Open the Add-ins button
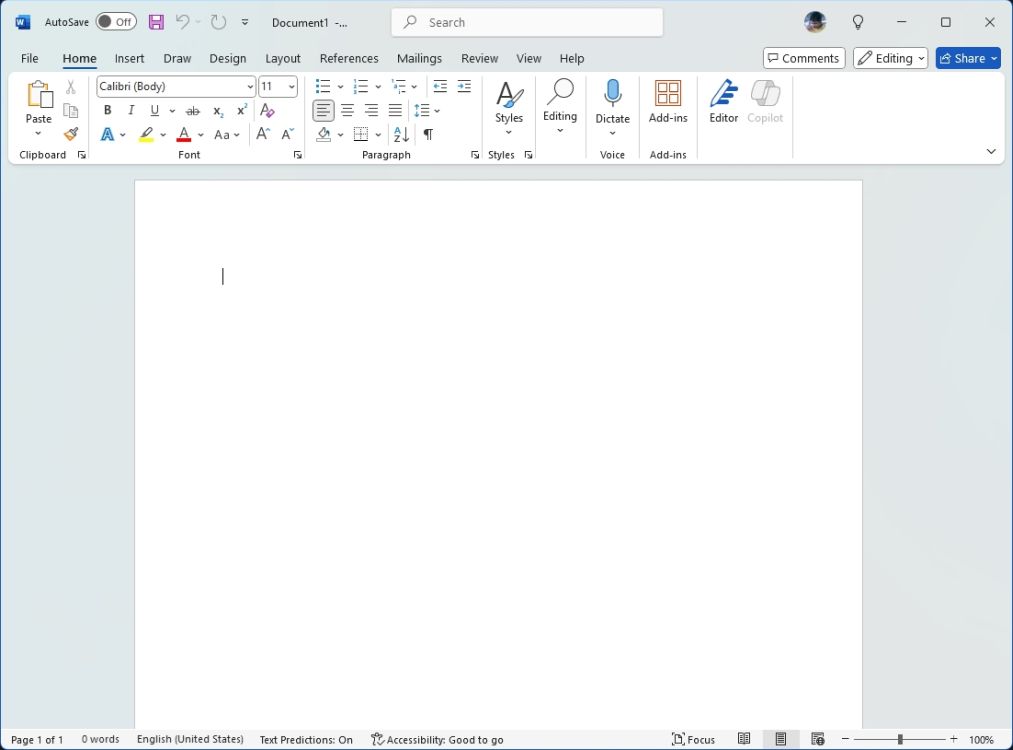This screenshot has height=750, width=1013. [x=668, y=102]
